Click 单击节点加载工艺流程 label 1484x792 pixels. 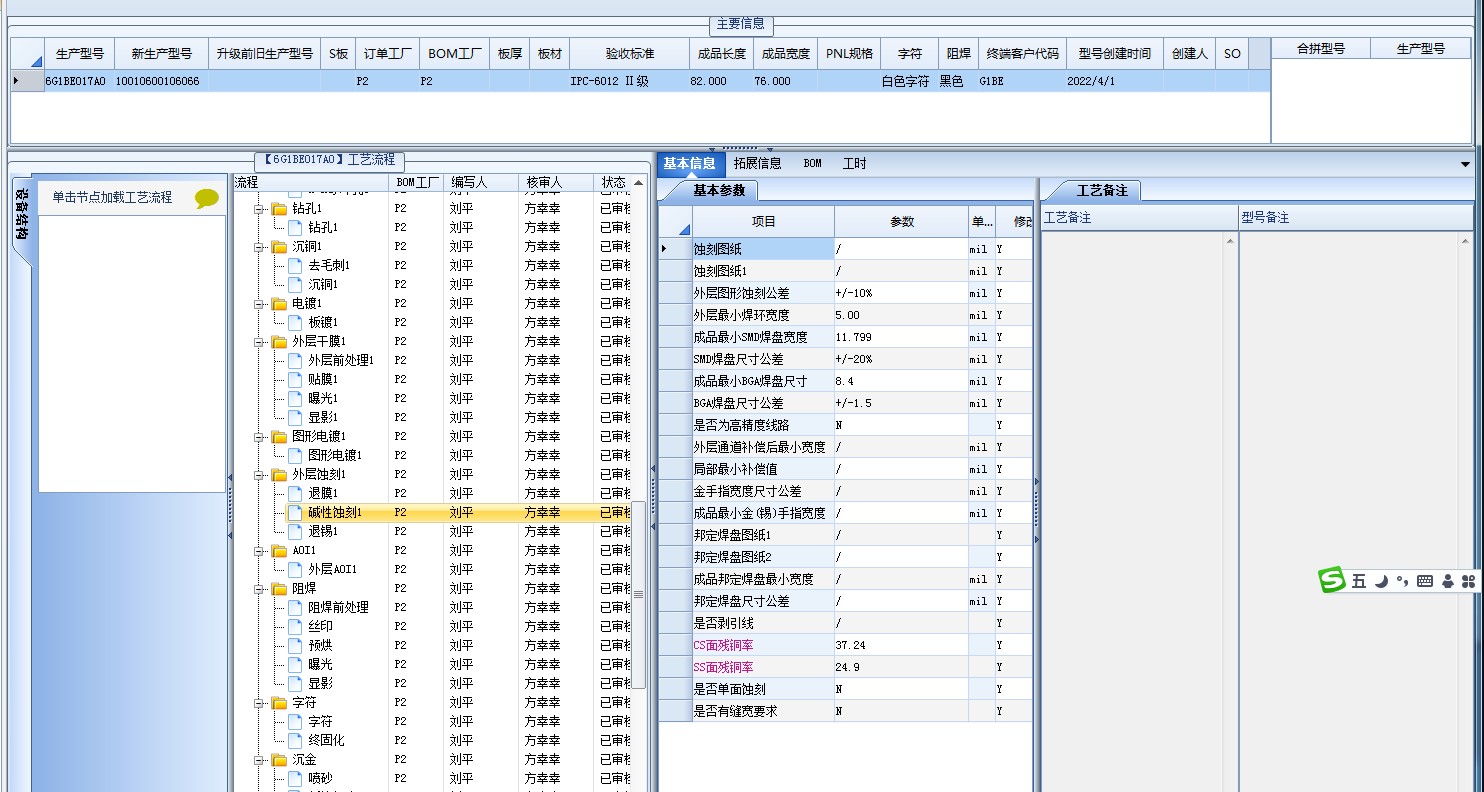point(112,198)
